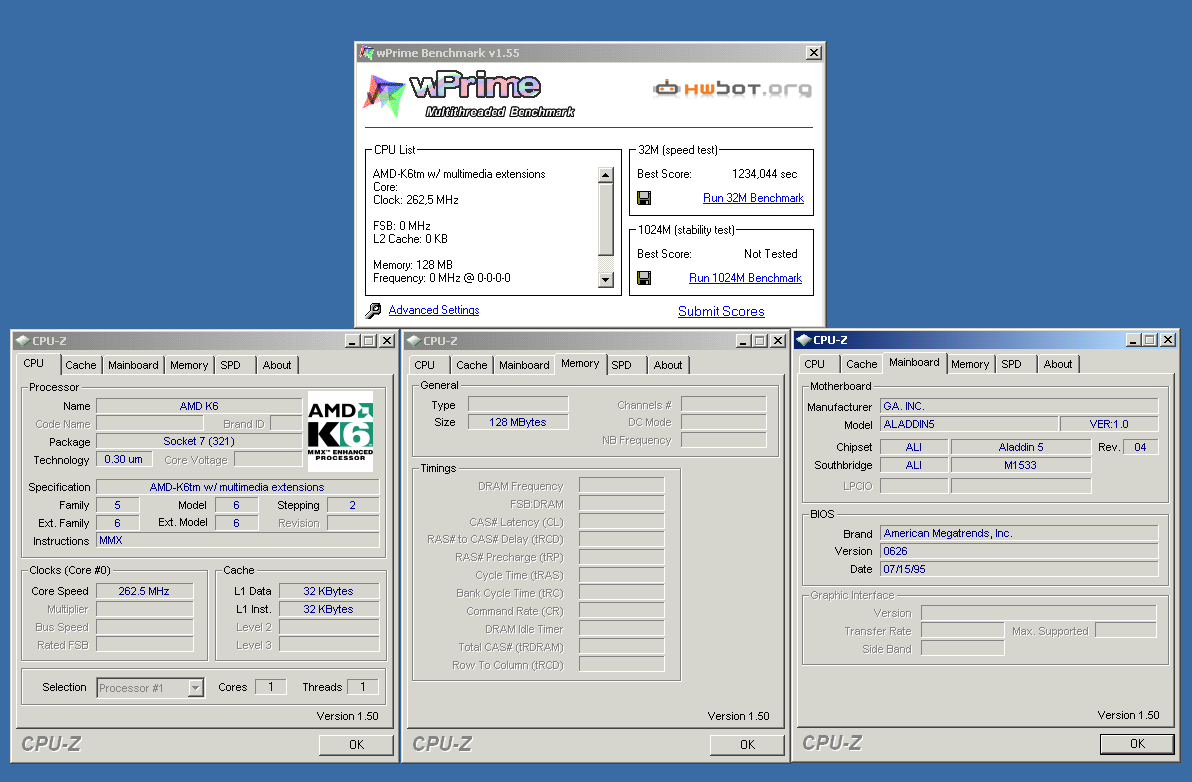
Task: Switch to Mainboard tab in middle CPU-Z window
Action: 524,365
